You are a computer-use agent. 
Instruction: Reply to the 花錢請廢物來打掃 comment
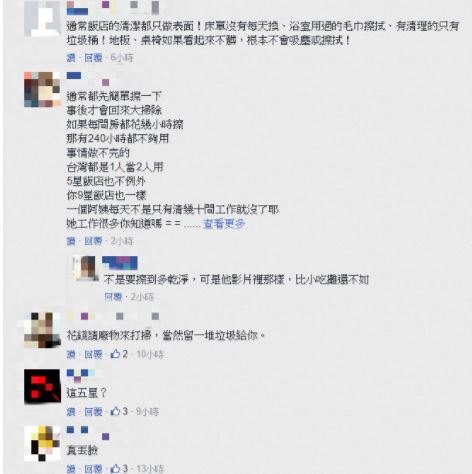(93, 354)
